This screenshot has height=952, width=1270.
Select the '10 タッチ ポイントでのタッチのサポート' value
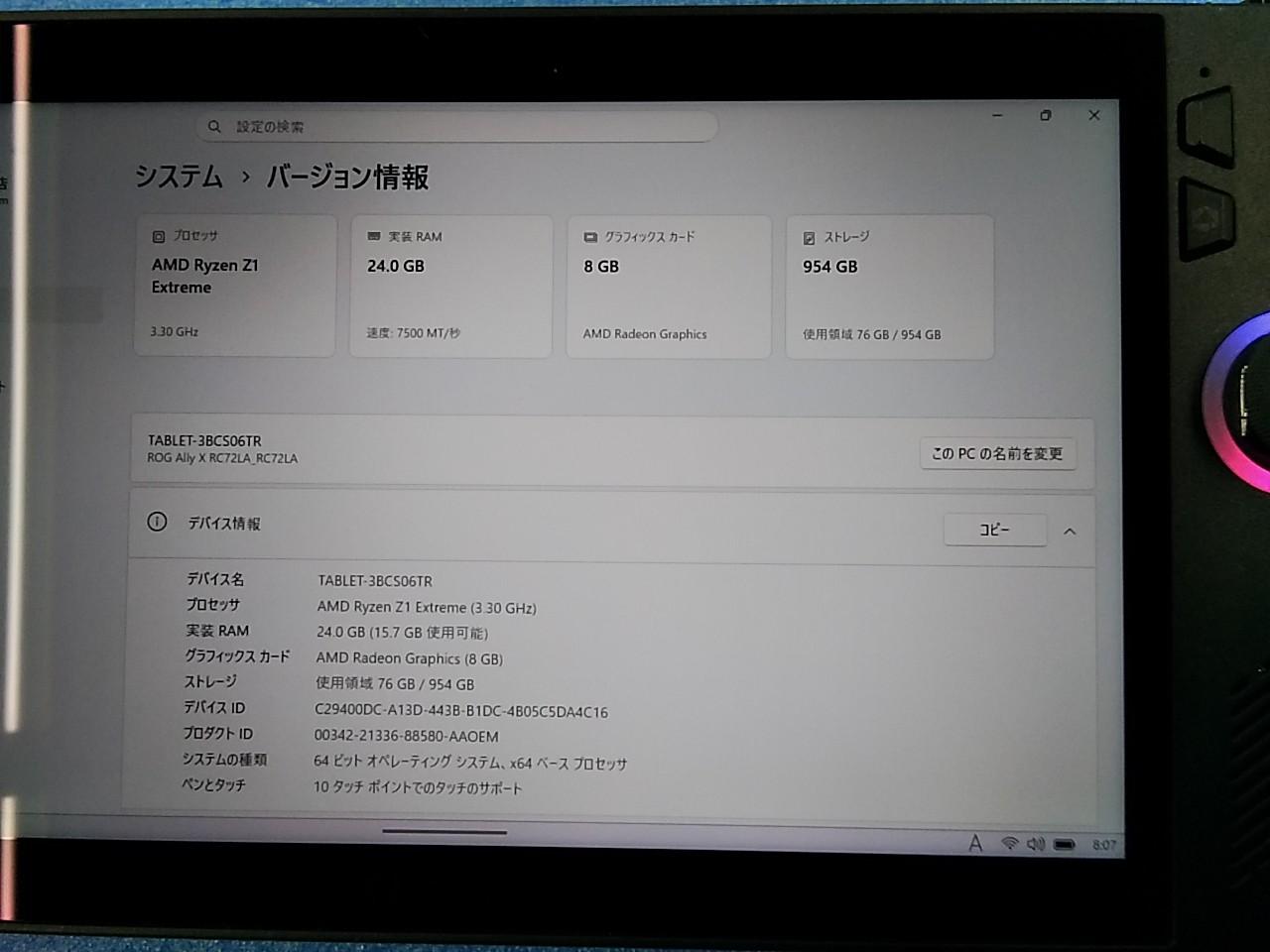tap(418, 788)
